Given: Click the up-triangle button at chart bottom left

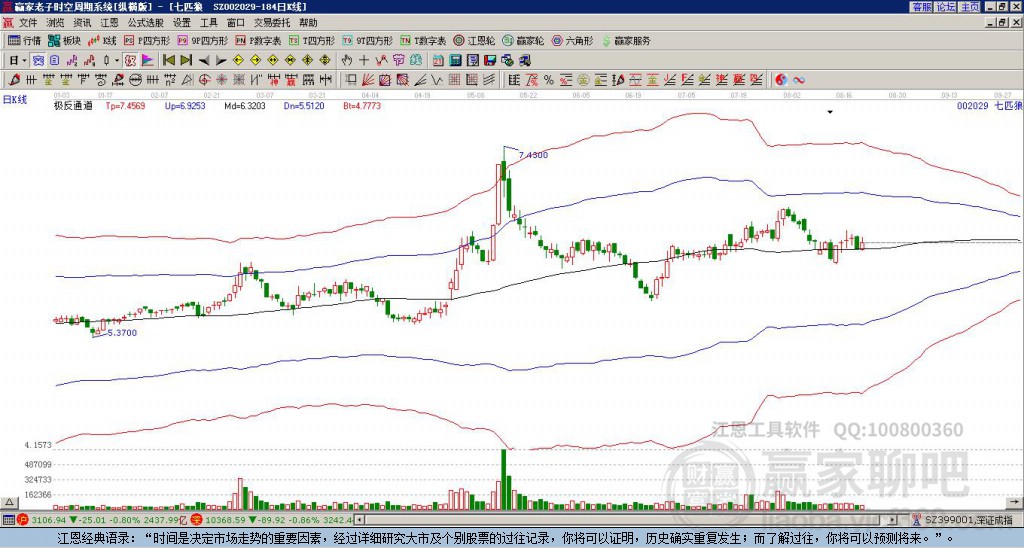Looking at the screenshot, I should tap(9, 502).
